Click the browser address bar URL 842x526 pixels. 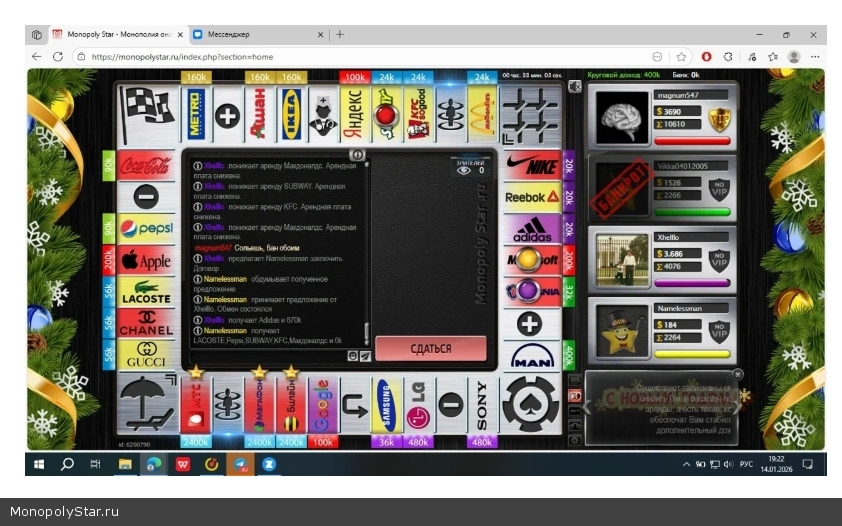pos(183,56)
